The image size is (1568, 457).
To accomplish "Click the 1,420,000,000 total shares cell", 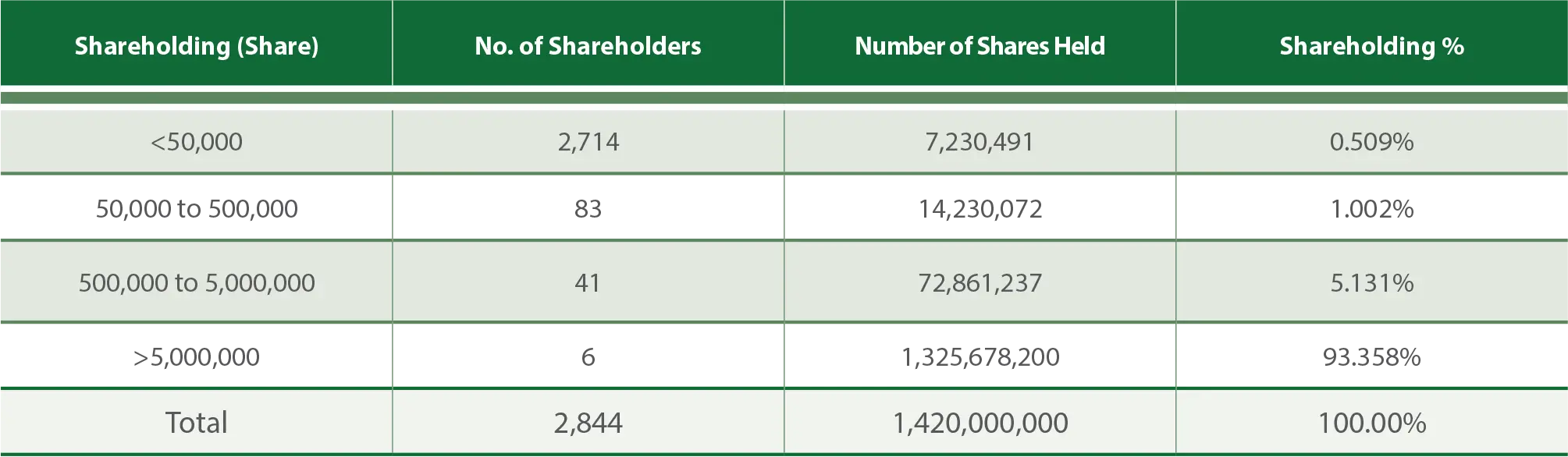I will [980, 423].
